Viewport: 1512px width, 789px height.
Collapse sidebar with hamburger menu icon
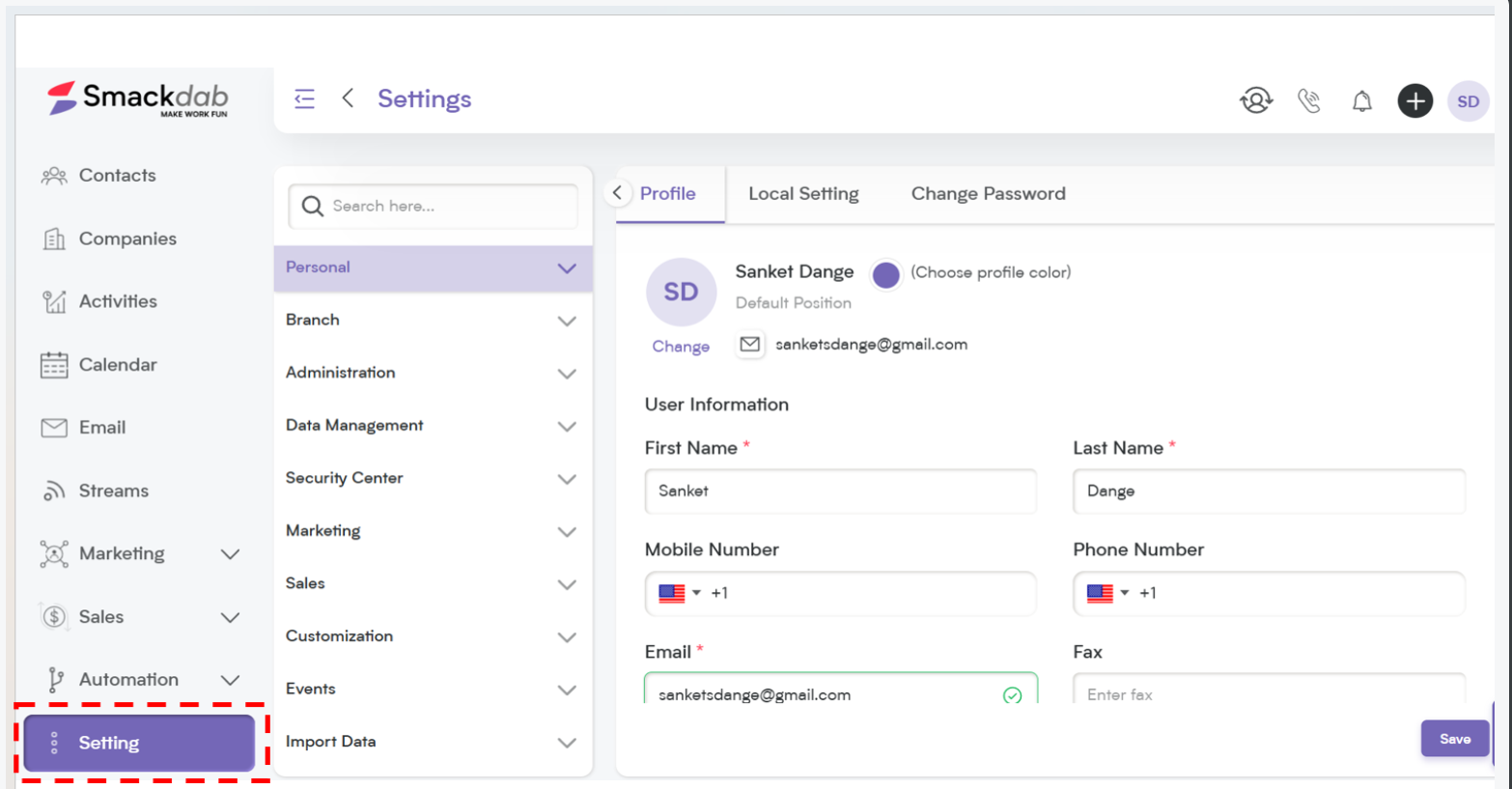pos(304,99)
